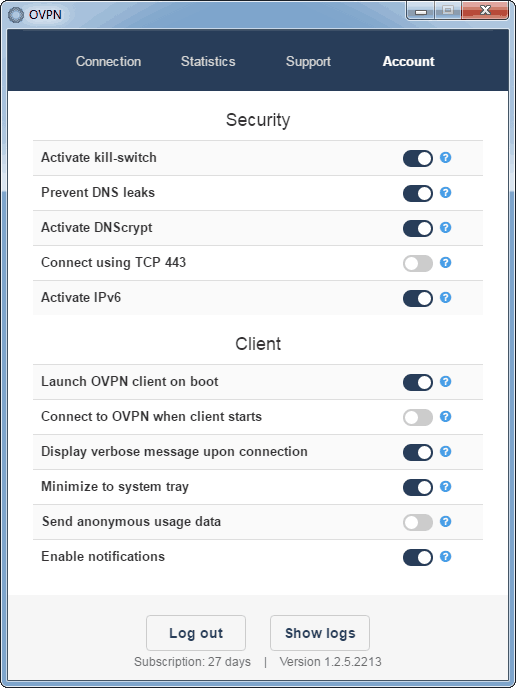Turn off the Activate IPv6 switch
The image size is (516, 688).
[x=418, y=298]
